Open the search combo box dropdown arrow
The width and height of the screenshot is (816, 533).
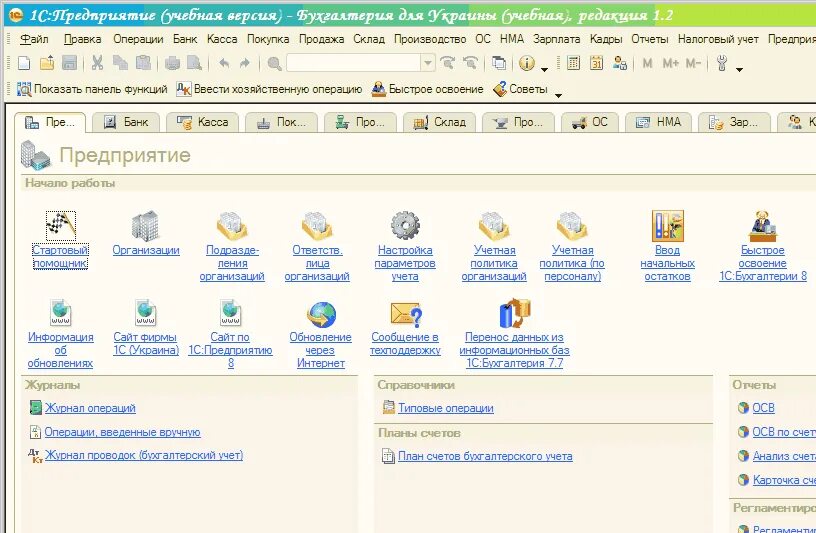click(427, 64)
